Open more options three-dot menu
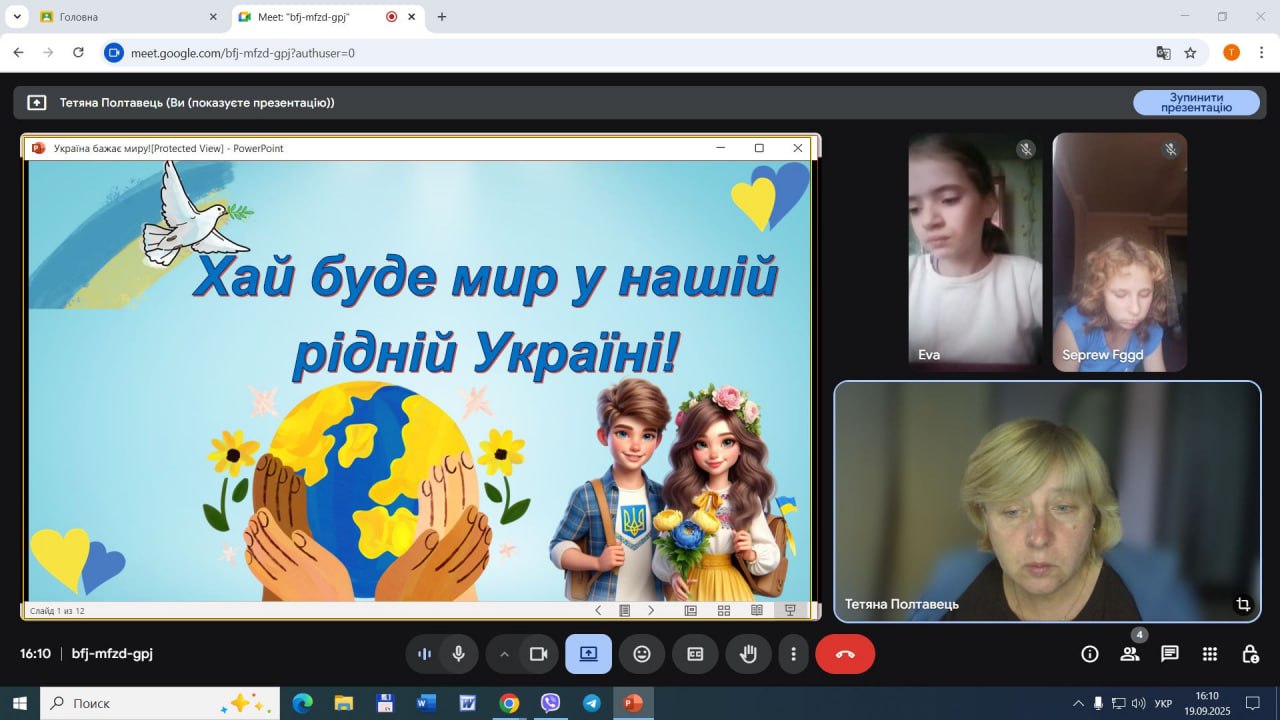1280x720 pixels. [793, 654]
